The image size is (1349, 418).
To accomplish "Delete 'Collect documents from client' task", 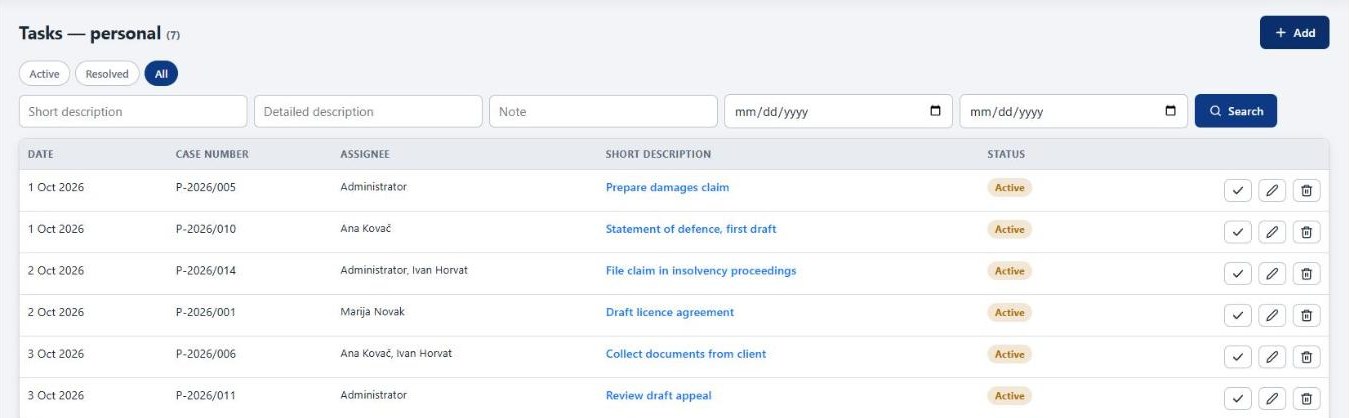I will click(1306, 357).
